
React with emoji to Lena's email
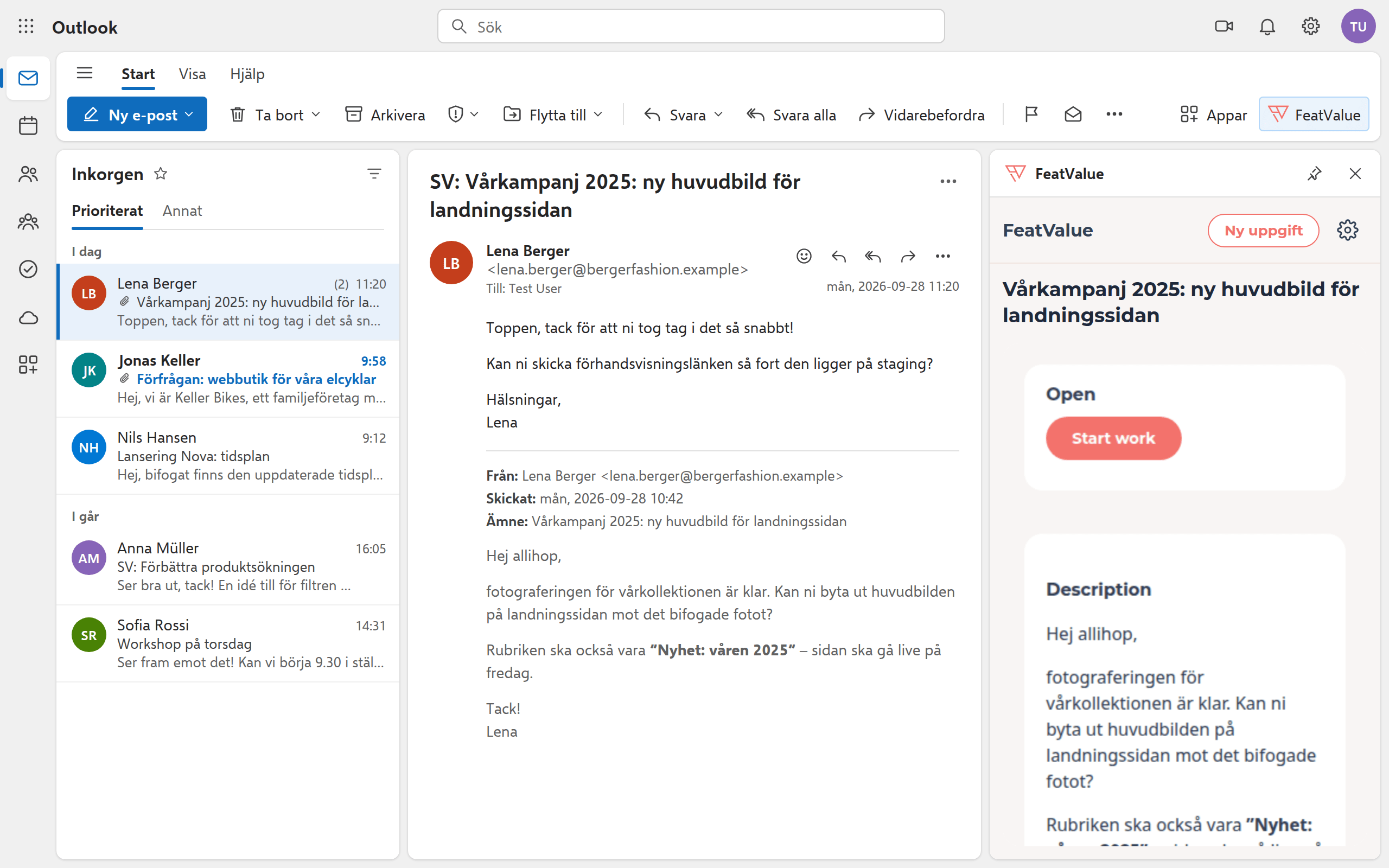coord(804,256)
